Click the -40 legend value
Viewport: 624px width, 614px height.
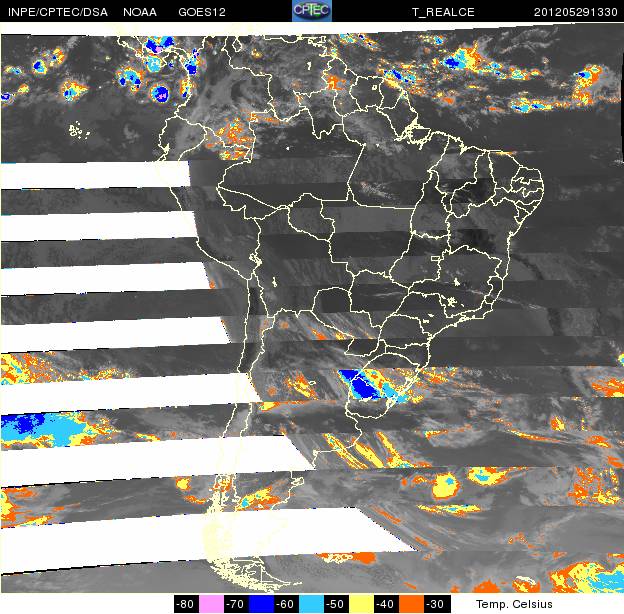click(386, 604)
